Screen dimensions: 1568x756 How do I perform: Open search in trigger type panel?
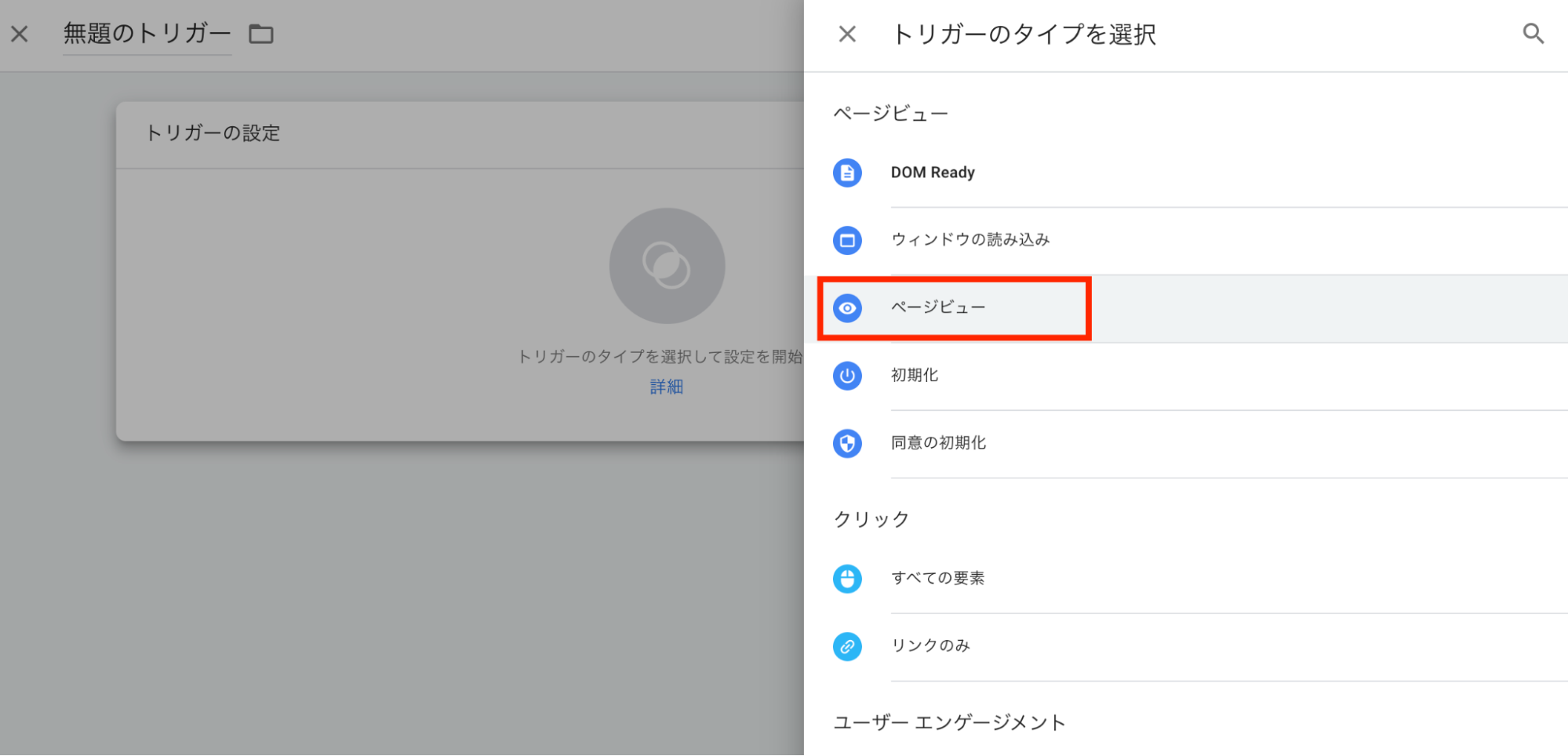[1533, 34]
